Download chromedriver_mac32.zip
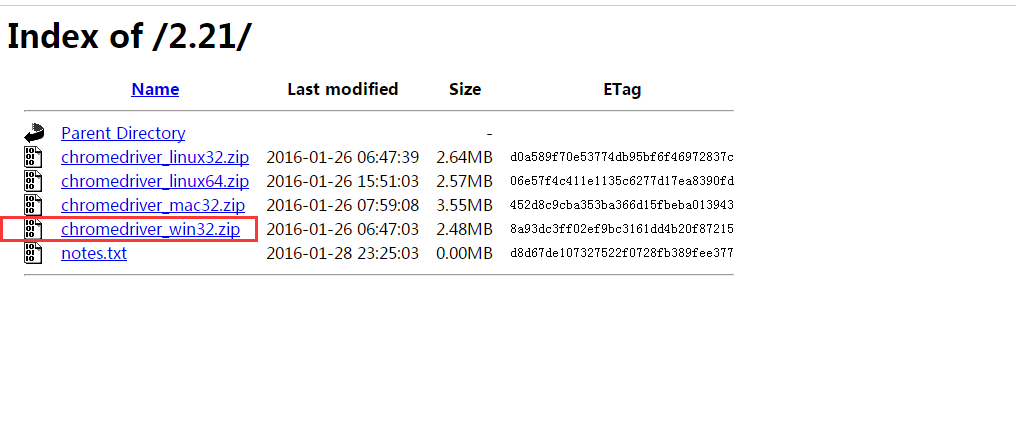The height and width of the screenshot is (421, 1016). tap(153, 205)
